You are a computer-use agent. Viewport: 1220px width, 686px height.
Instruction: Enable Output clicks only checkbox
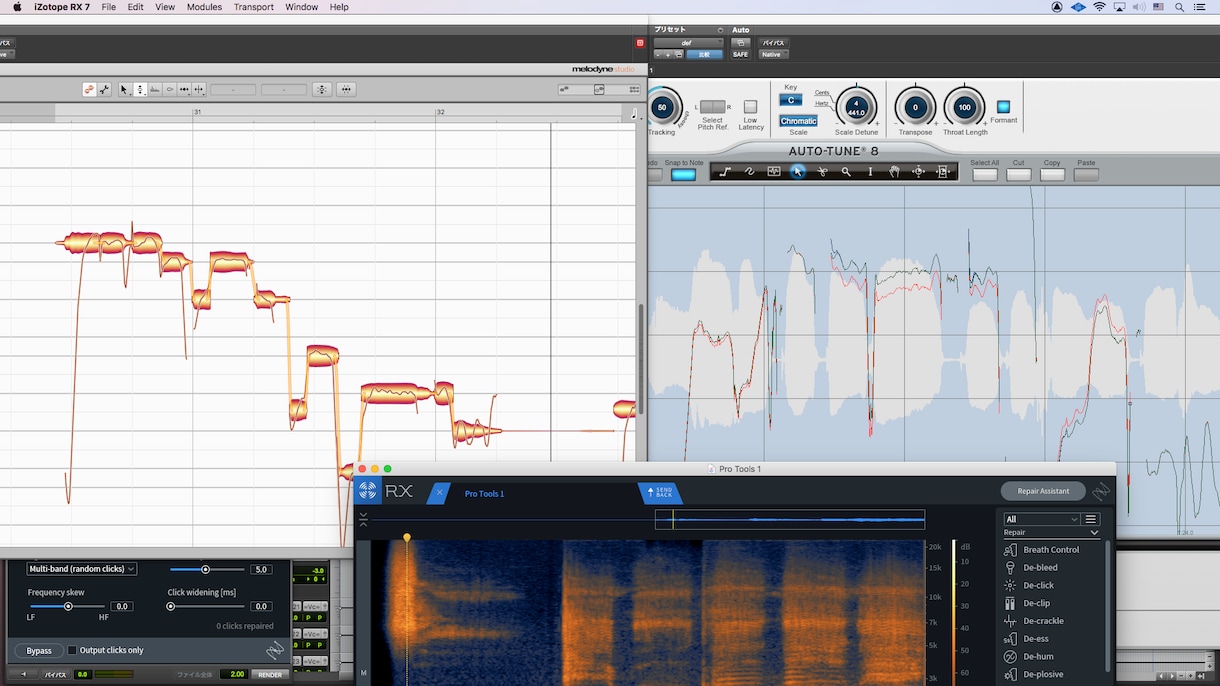click(72, 650)
